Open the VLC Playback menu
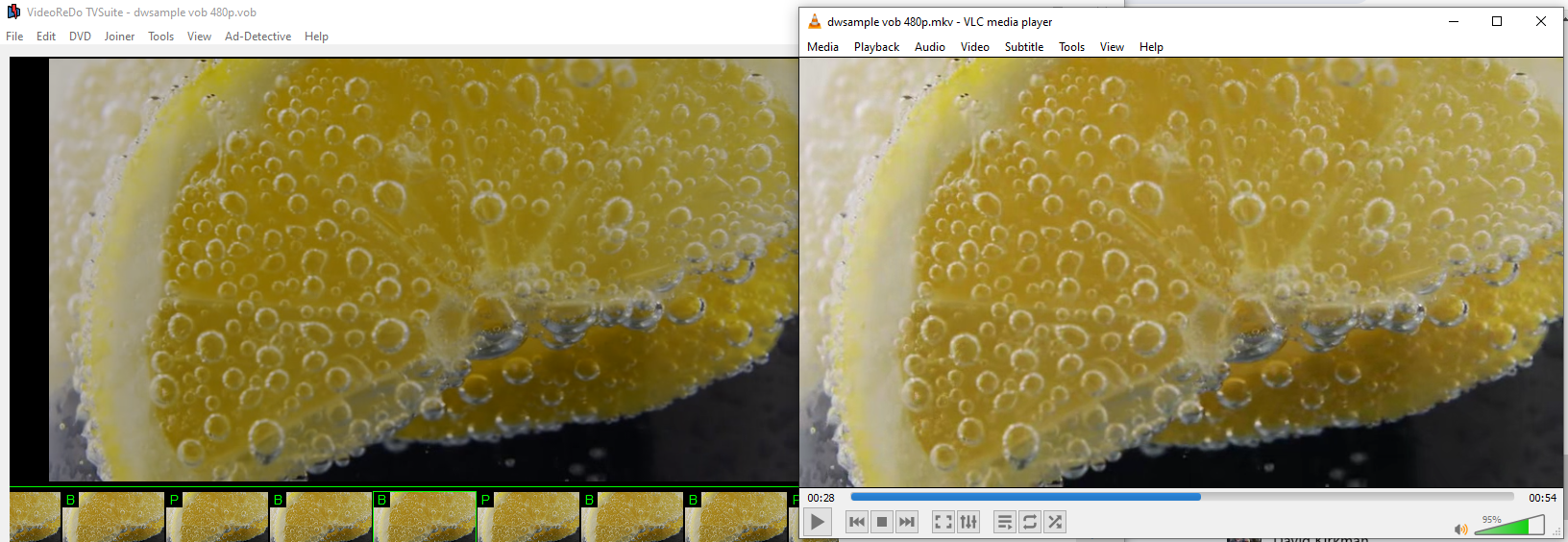This screenshot has height=542, width=1568. (x=876, y=47)
